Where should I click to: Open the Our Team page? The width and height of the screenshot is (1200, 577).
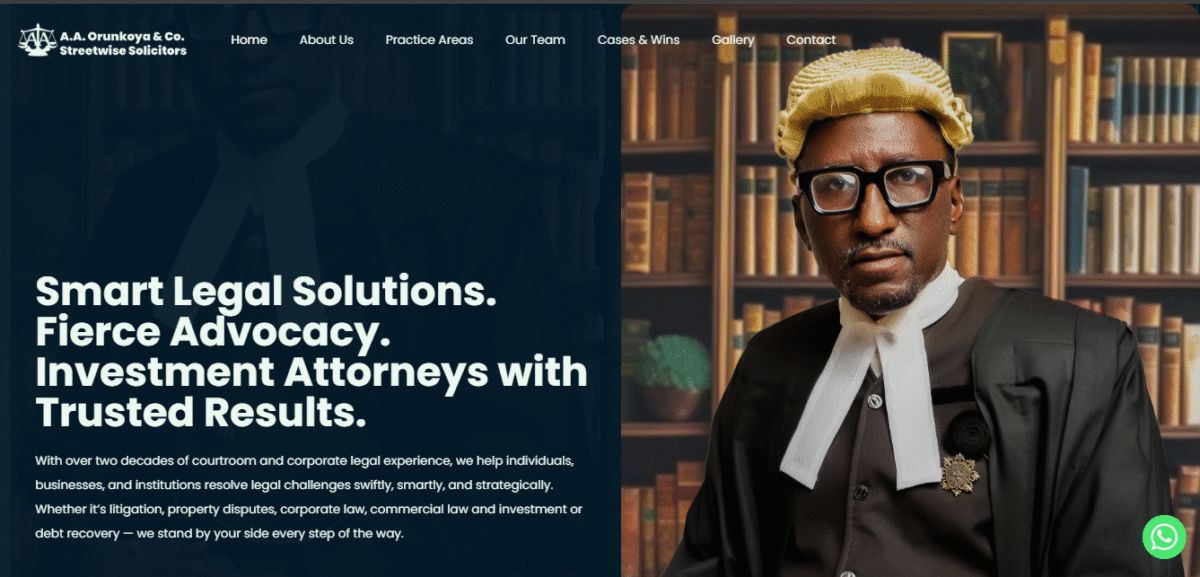[535, 40]
